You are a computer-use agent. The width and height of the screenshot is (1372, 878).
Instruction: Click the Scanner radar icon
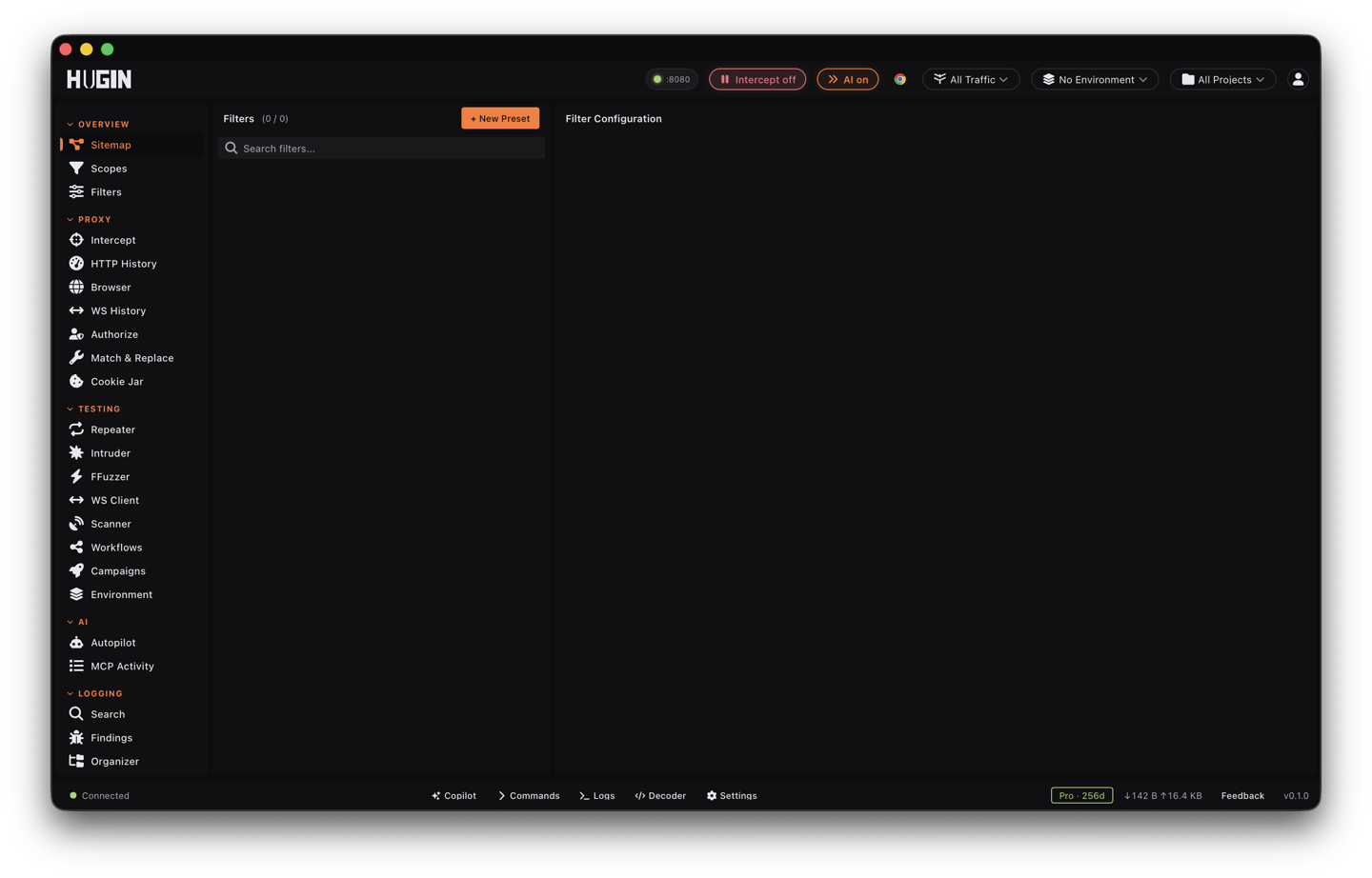coord(76,524)
